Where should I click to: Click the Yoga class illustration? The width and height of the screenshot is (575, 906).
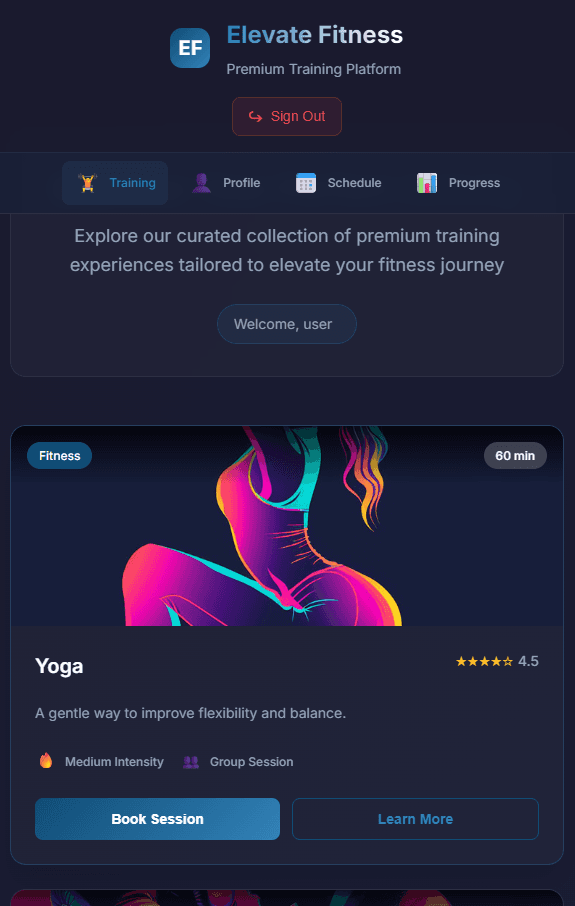[x=287, y=526]
